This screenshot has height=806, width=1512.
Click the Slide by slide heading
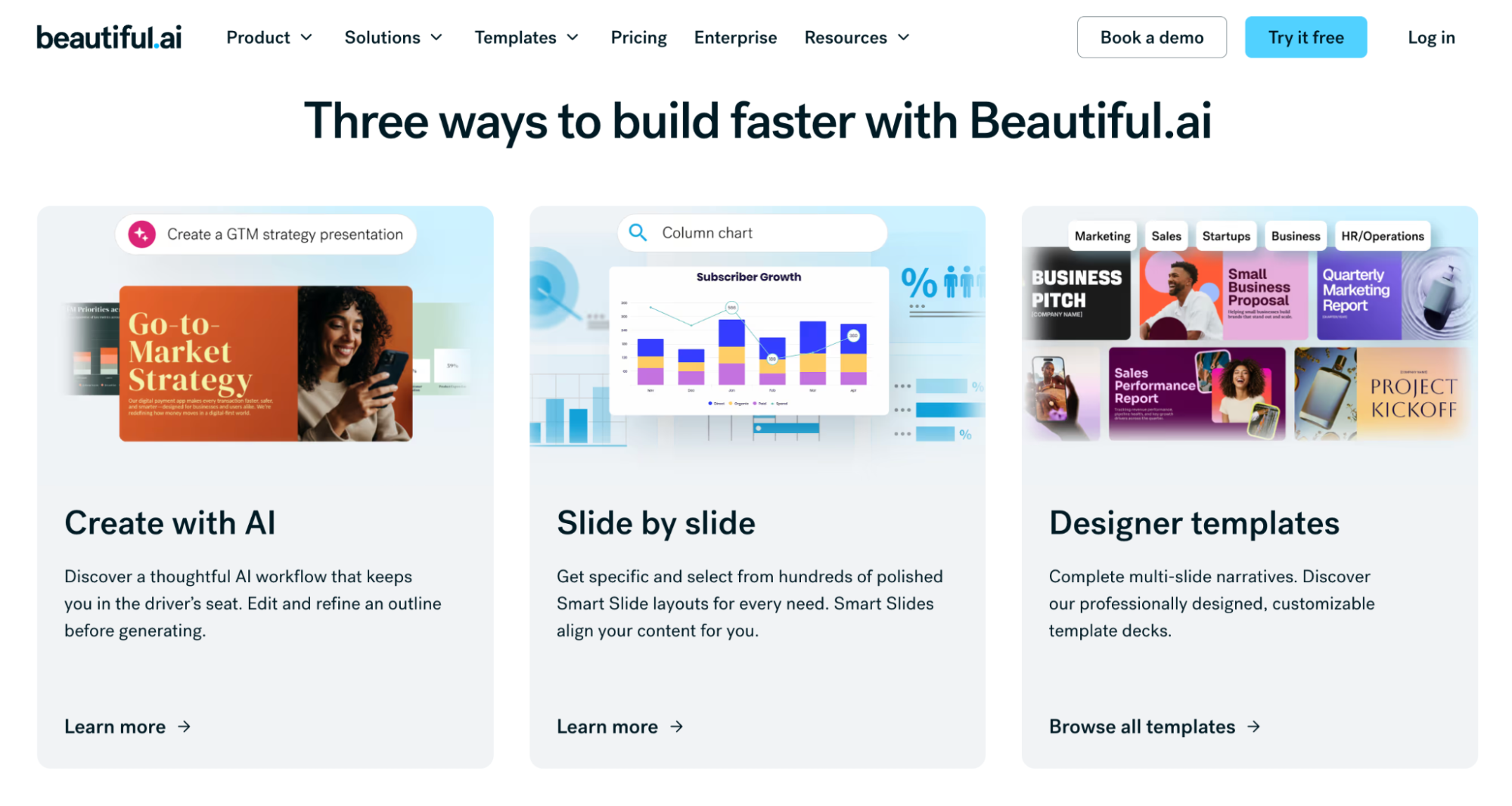point(656,523)
